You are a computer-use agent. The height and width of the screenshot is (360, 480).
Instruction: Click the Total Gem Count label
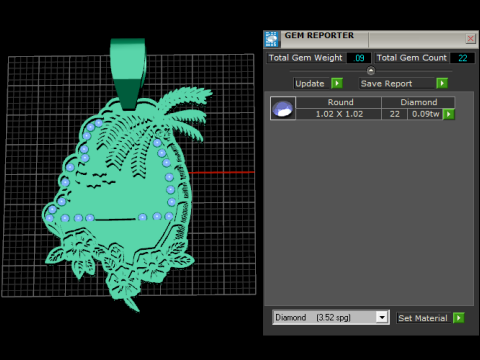(x=411, y=58)
